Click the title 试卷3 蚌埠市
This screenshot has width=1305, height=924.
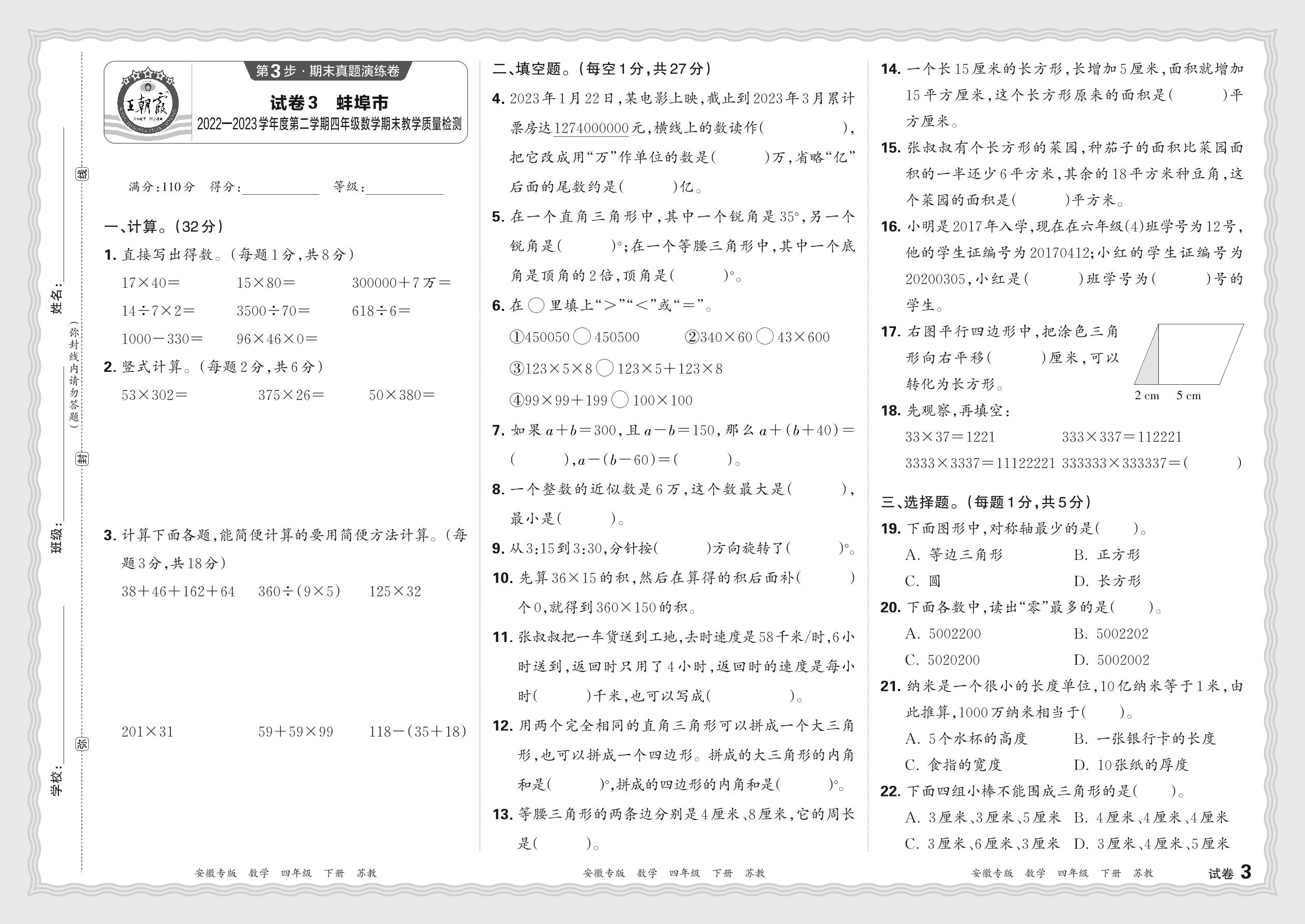[329, 103]
